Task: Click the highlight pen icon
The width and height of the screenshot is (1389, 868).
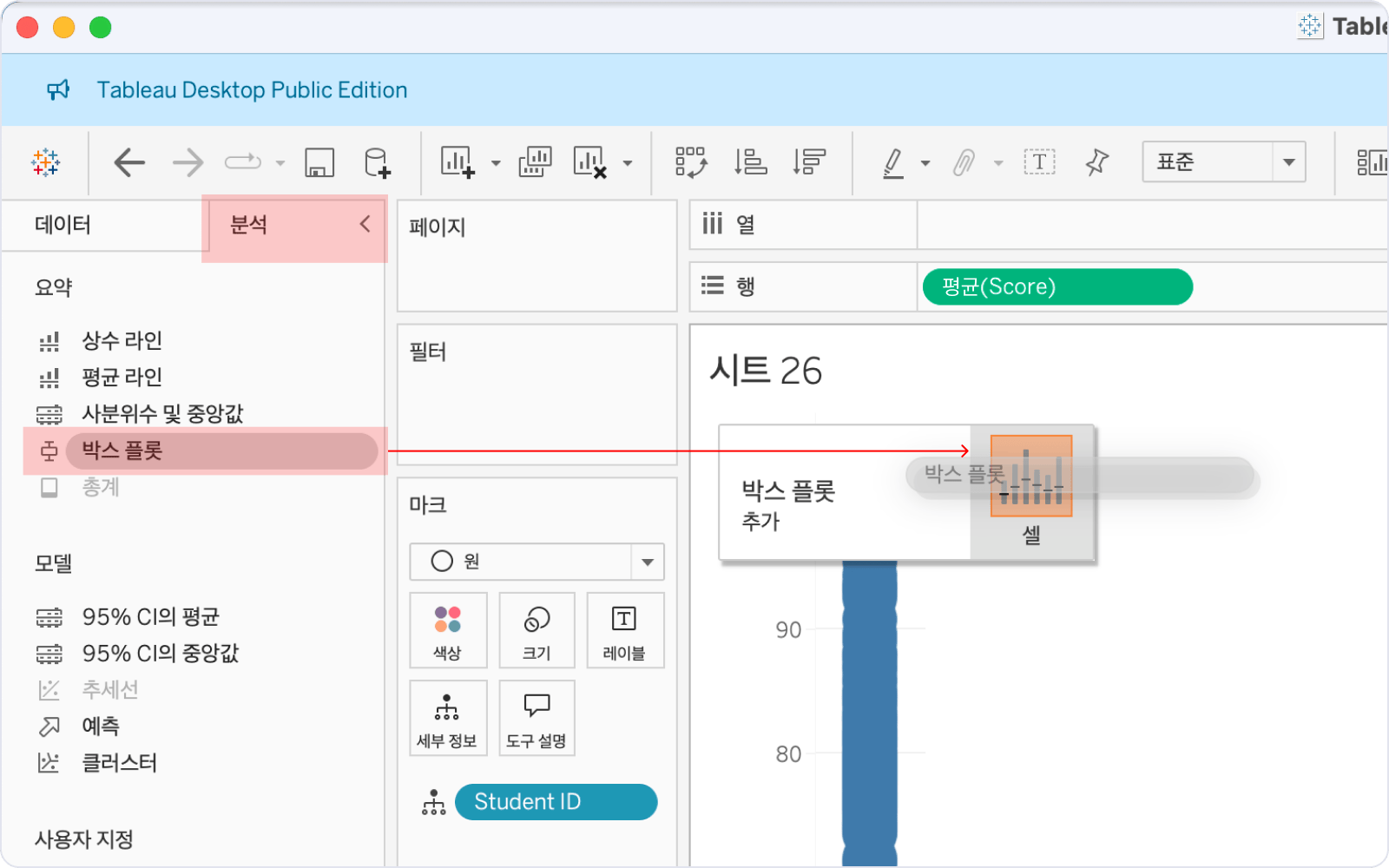Action: tap(893, 162)
